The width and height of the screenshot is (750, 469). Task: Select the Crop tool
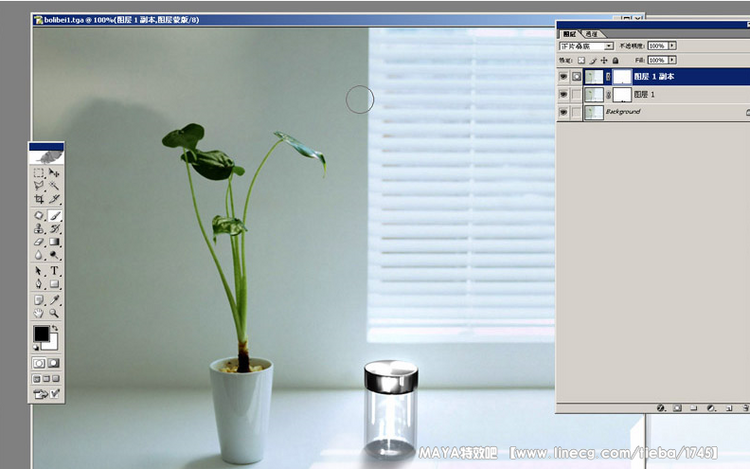(39, 200)
